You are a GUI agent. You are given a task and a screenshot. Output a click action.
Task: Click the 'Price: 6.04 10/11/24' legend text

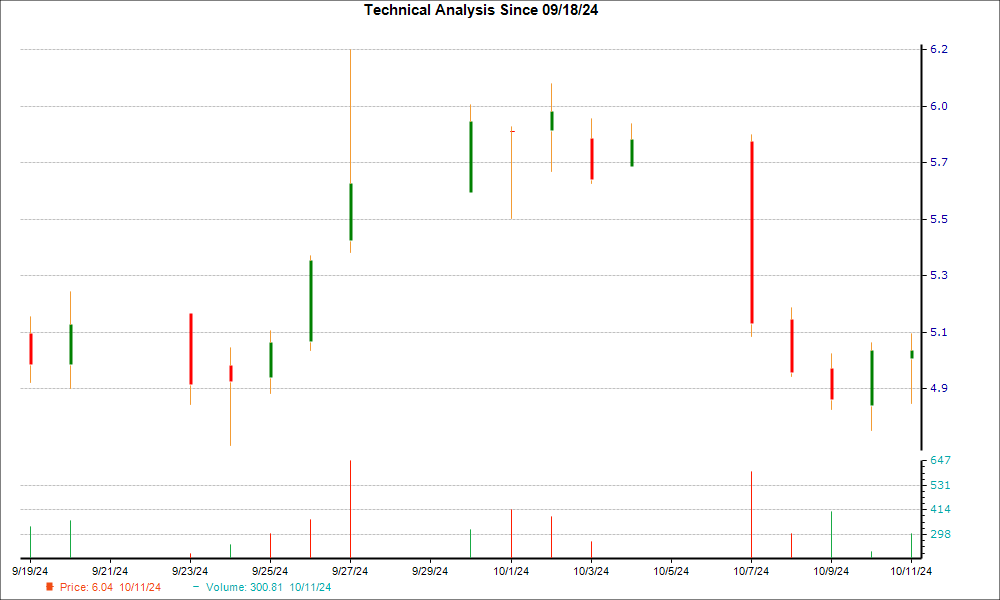click(110, 587)
